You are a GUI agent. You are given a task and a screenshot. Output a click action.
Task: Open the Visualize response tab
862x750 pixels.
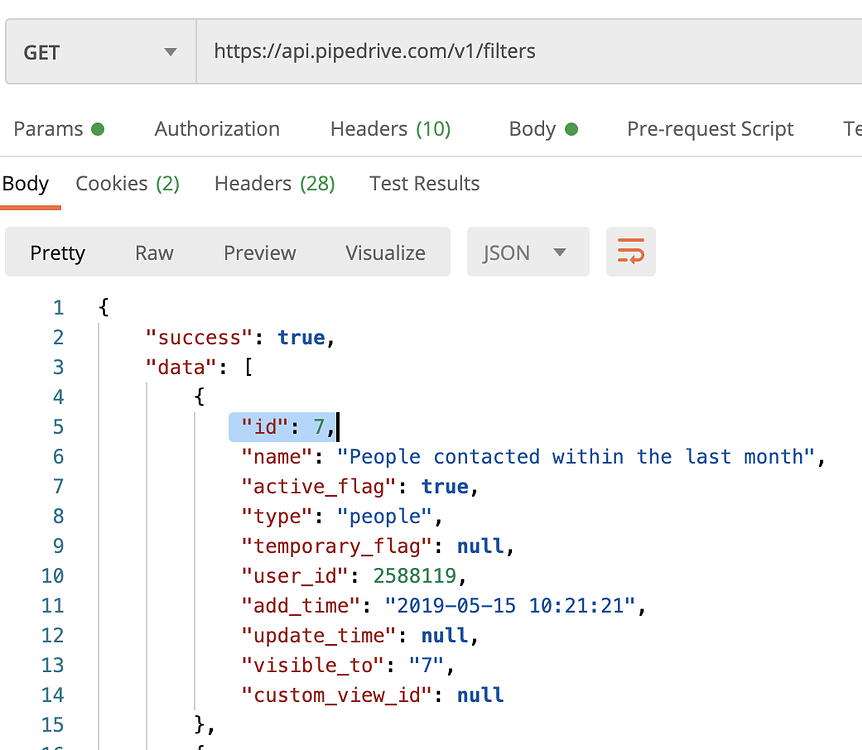coord(385,252)
